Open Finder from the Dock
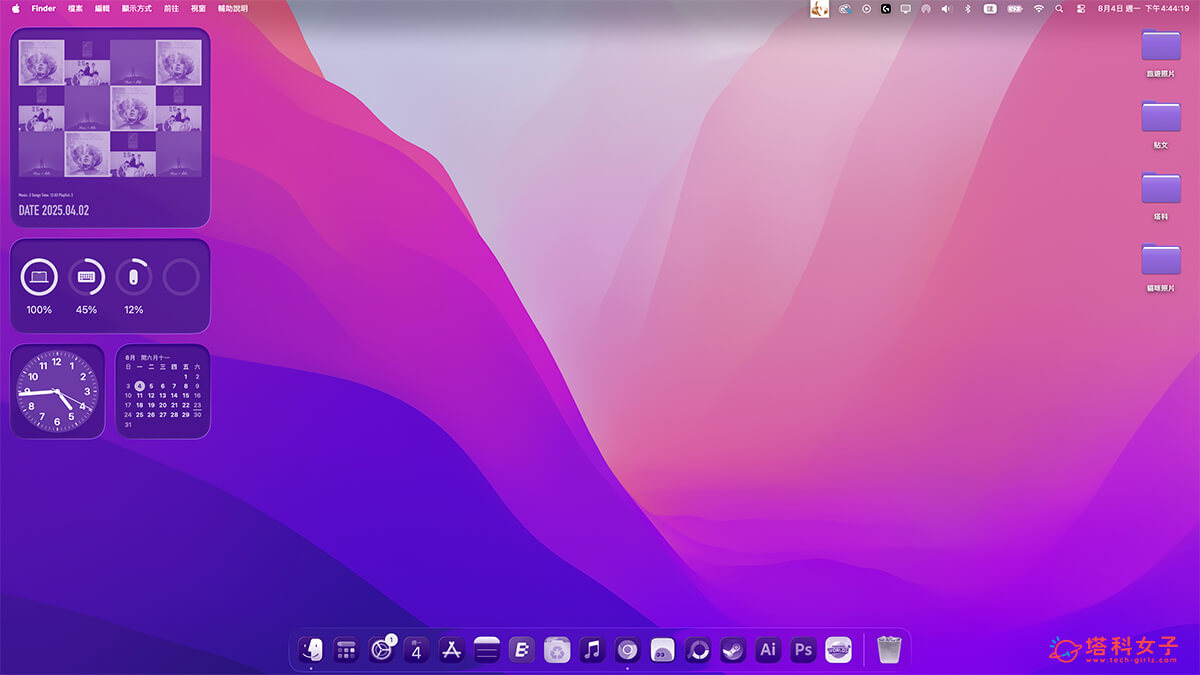The height and width of the screenshot is (675, 1200). coord(313,649)
